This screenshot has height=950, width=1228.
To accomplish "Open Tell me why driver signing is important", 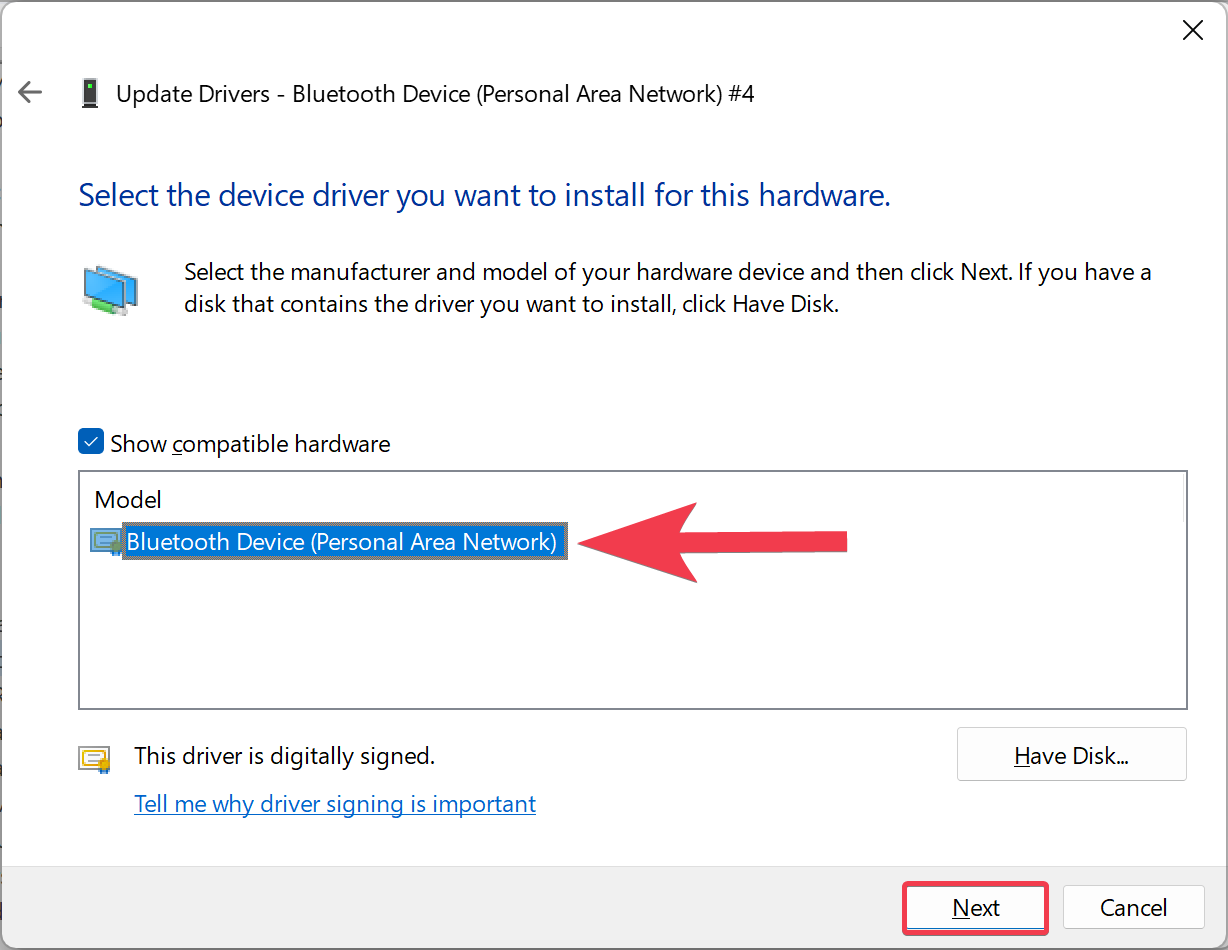I will coord(335,804).
